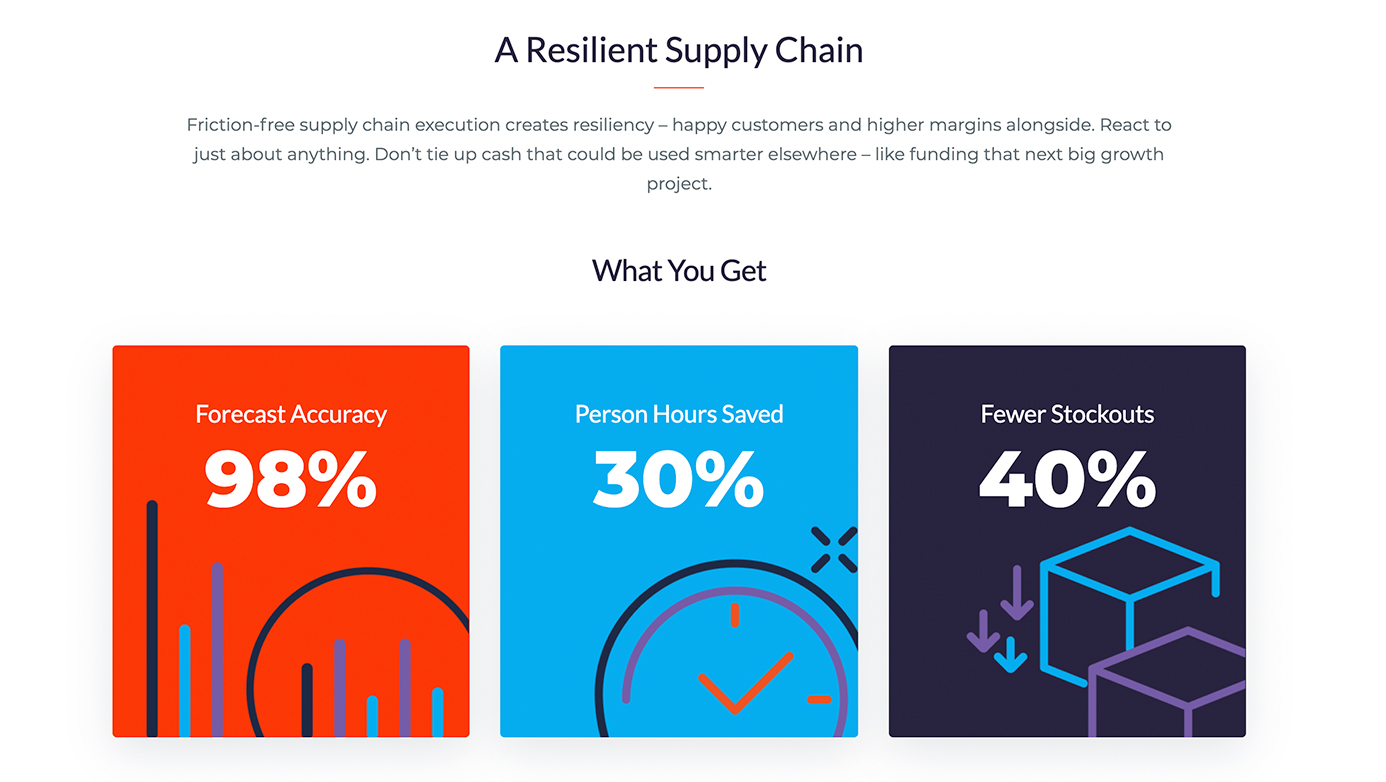1386x782 pixels.
Task: Click the dark sparkle marks above the clock
Action: [834, 549]
